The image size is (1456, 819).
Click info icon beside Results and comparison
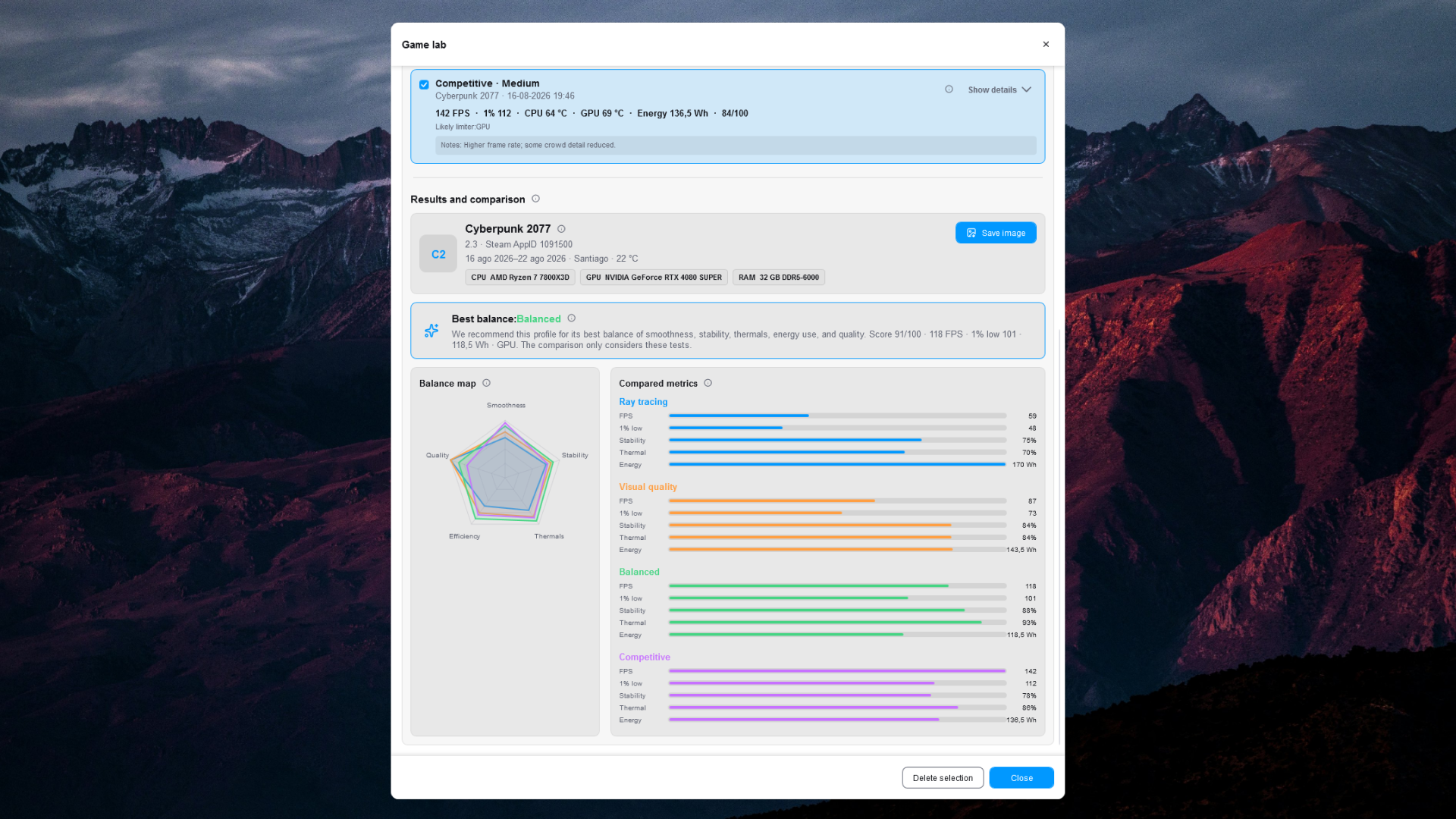pyautogui.click(x=535, y=199)
